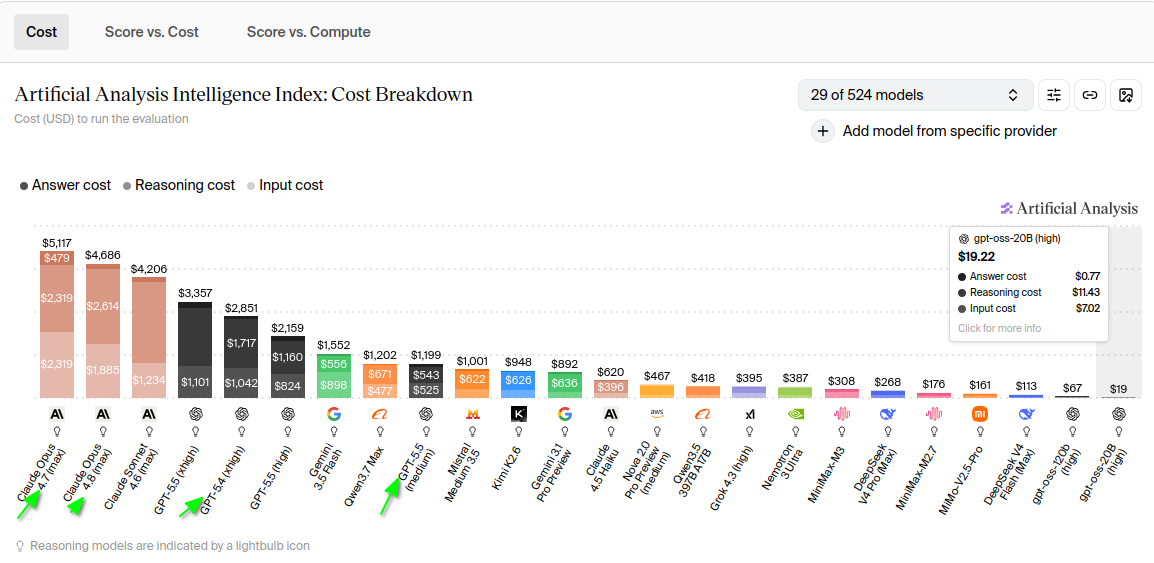Click the lightbulb icon under Nemotron 3 Ultra
This screenshot has width=1154, height=563.
[795, 432]
